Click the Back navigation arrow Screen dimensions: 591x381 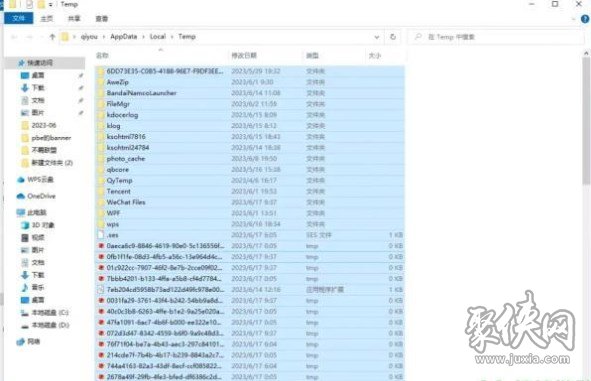pos(14,37)
